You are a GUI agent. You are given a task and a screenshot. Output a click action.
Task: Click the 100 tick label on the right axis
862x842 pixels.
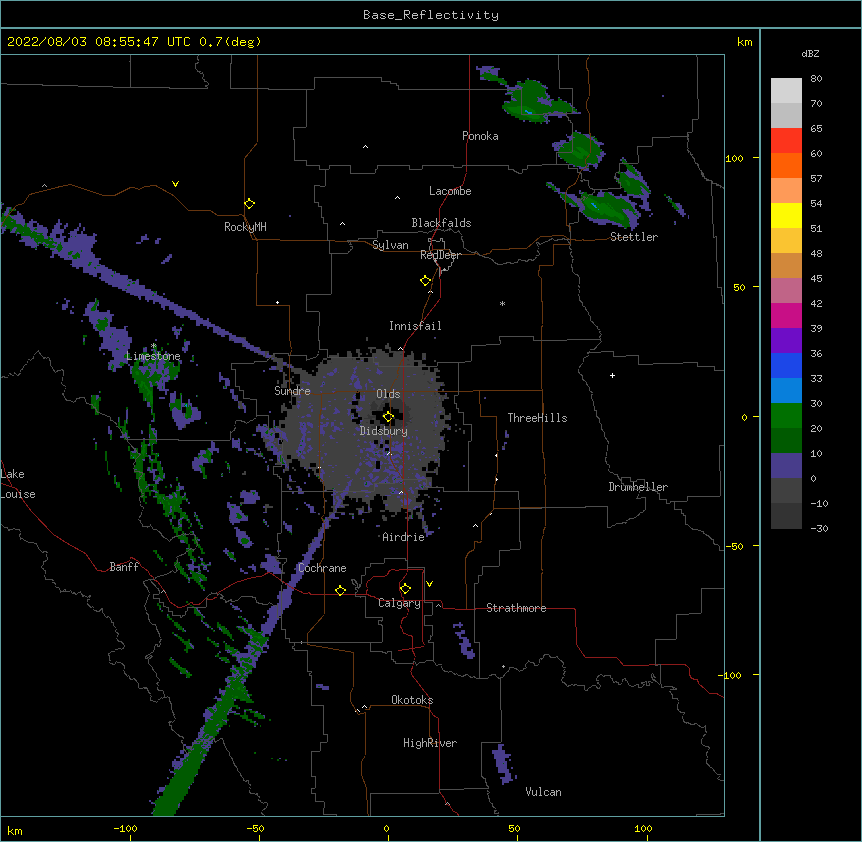tap(734, 158)
